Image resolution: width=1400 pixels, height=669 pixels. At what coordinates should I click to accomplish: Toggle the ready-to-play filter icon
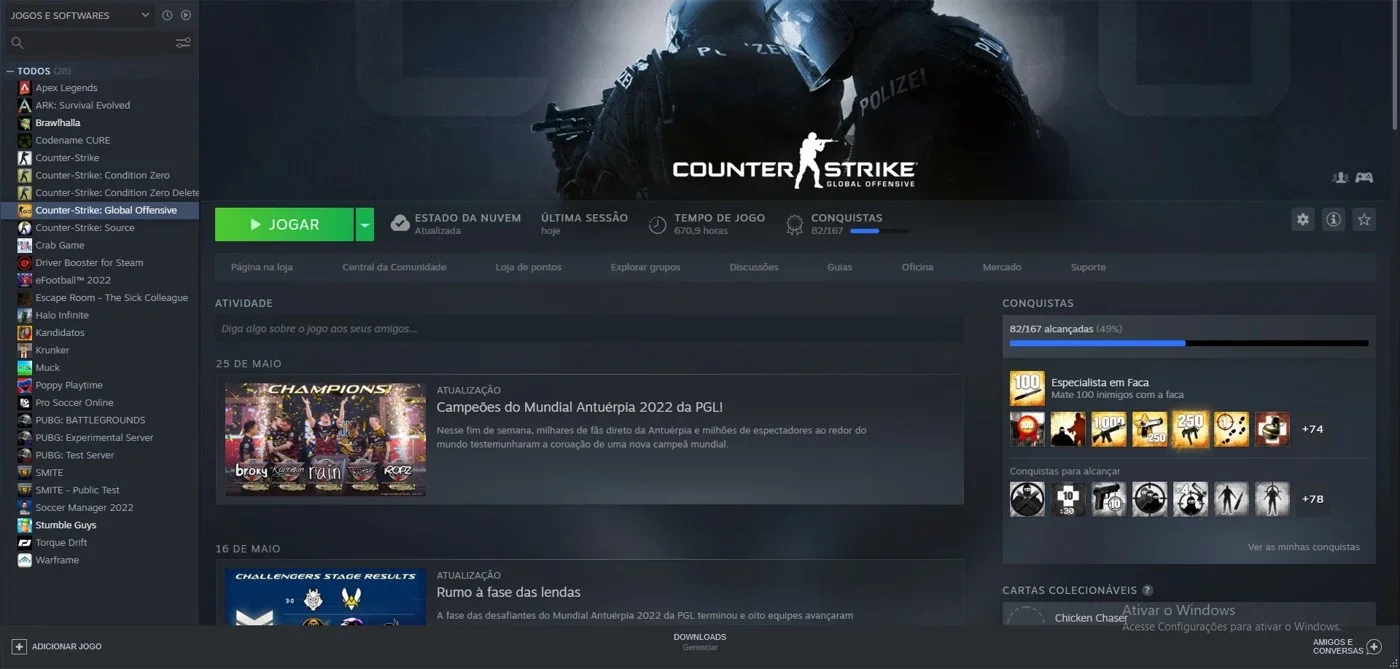click(186, 15)
